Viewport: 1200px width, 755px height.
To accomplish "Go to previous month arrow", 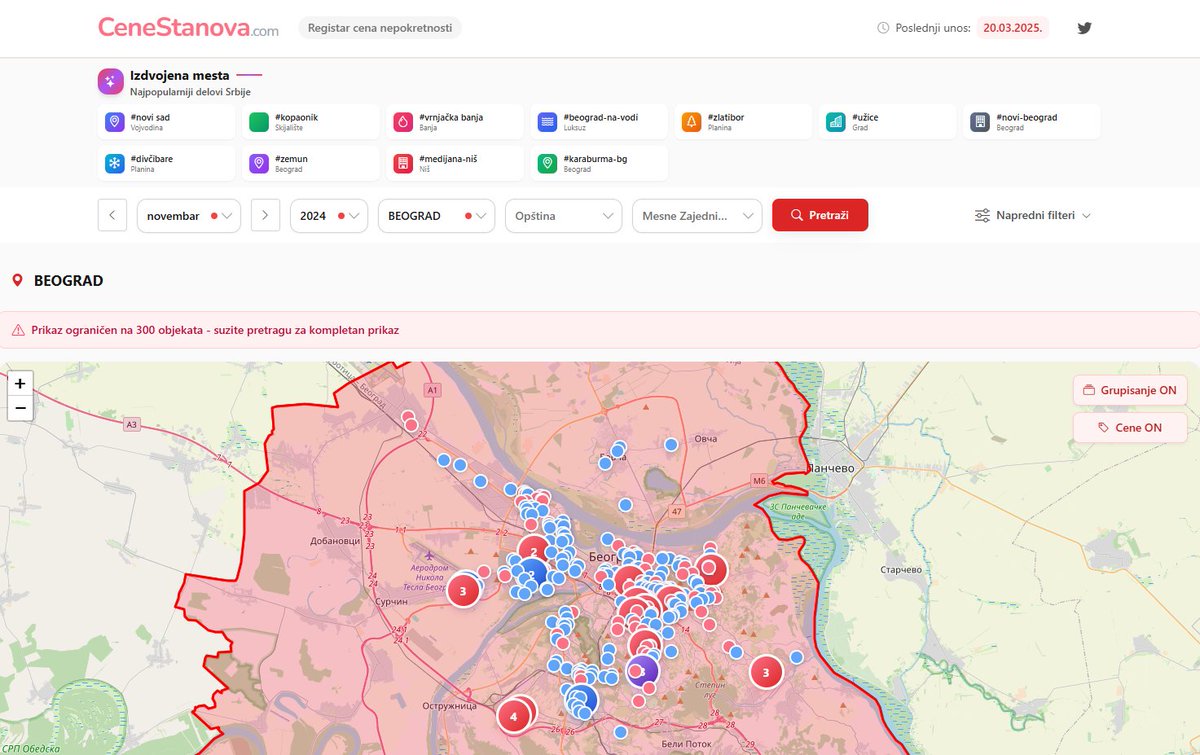I will (x=112, y=215).
